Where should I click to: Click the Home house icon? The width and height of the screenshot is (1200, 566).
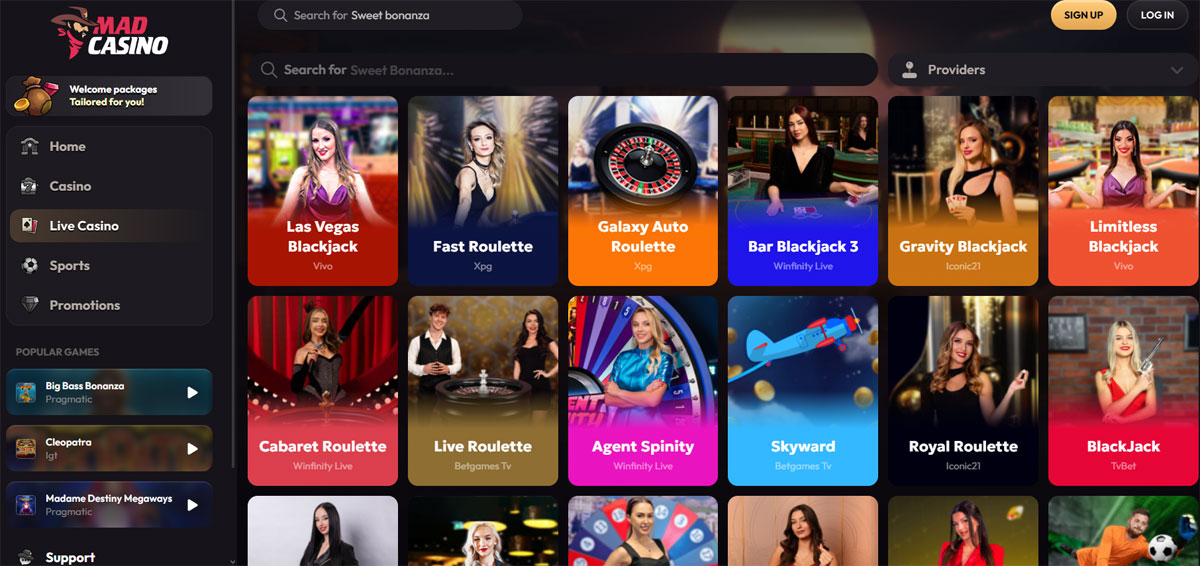click(x=29, y=146)
